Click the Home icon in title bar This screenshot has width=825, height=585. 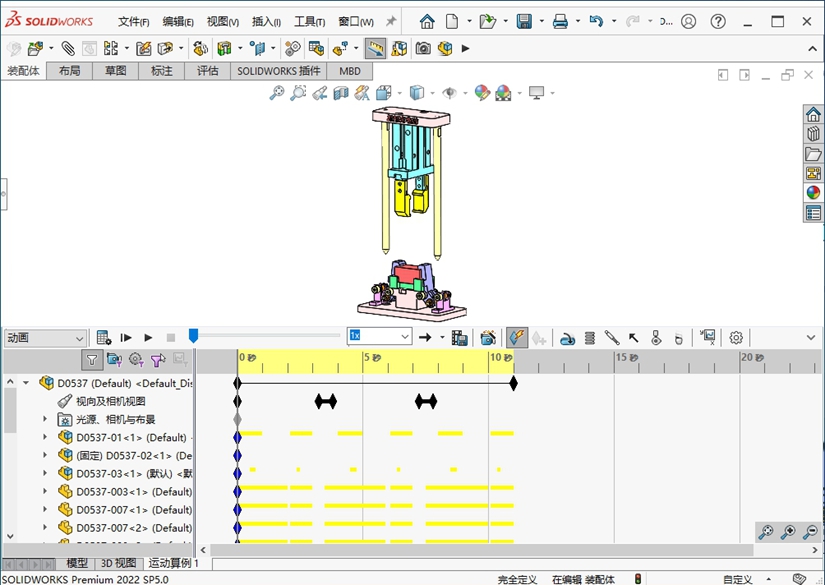tap(427, 22)
